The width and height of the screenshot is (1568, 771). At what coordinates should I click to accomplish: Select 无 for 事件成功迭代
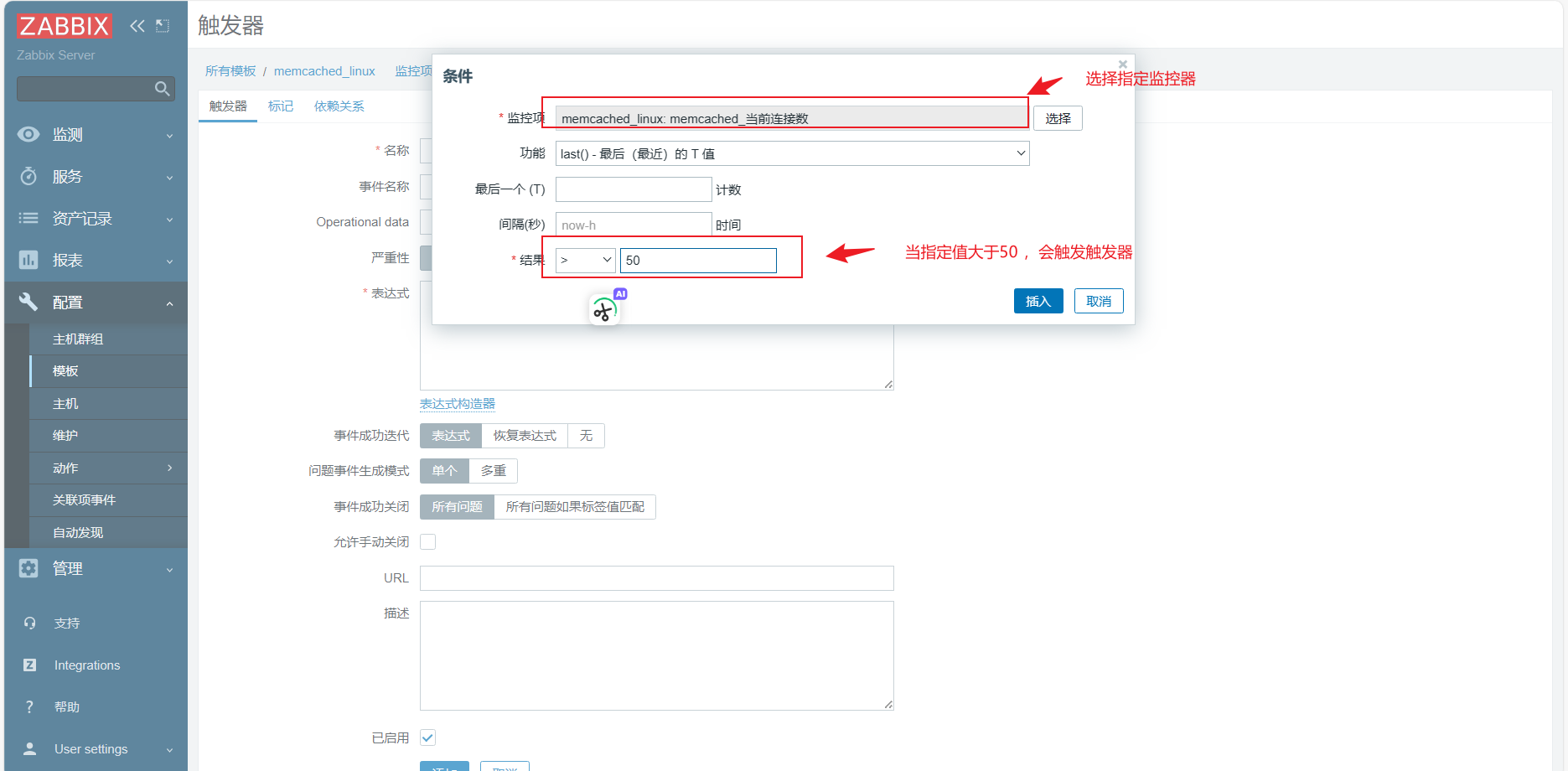(586, 436)
